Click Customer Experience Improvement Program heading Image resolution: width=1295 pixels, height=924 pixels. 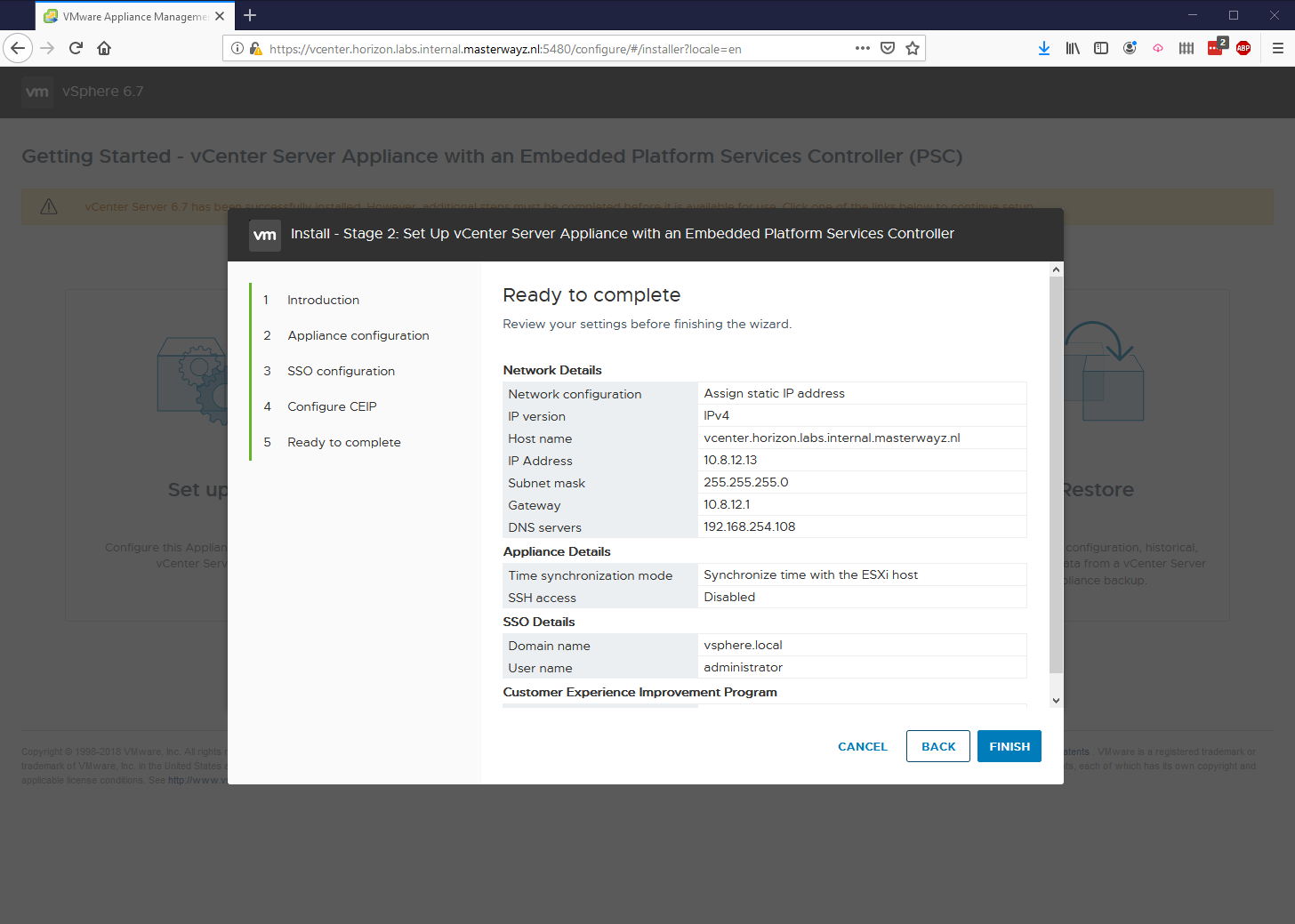pyautogui.click(x=639, y=692)
